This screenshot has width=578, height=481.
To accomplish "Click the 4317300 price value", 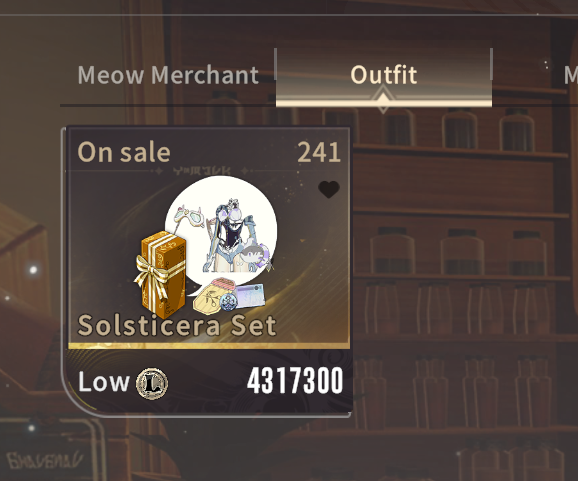I will pos(295,381).
